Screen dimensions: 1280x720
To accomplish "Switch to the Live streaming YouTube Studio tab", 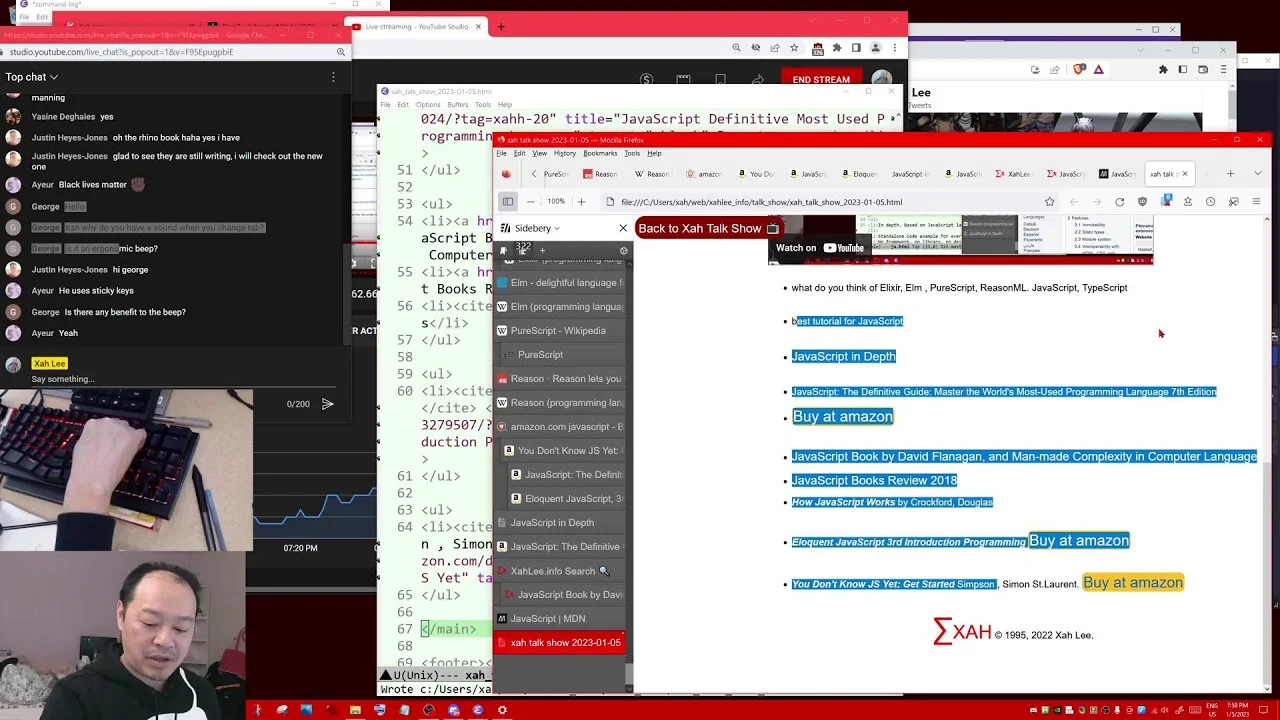I will [x=417, y=26].
